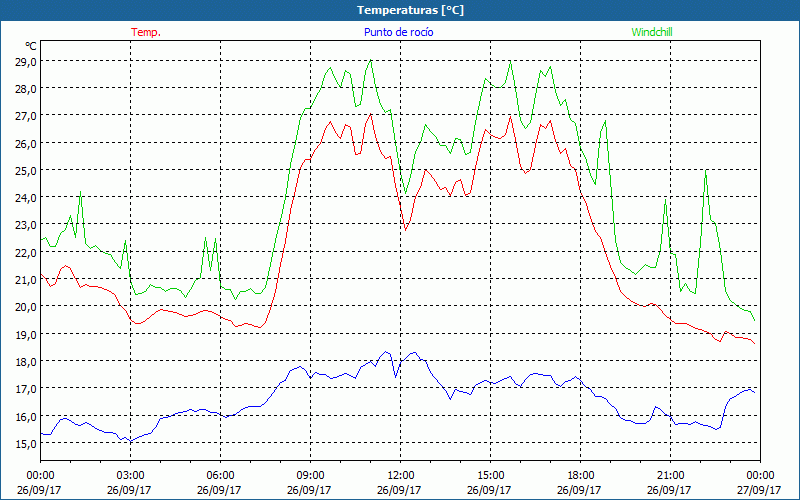Click the 18,0 y-axis value
This screenshot has height=500, width=800.
pos(25,361)
